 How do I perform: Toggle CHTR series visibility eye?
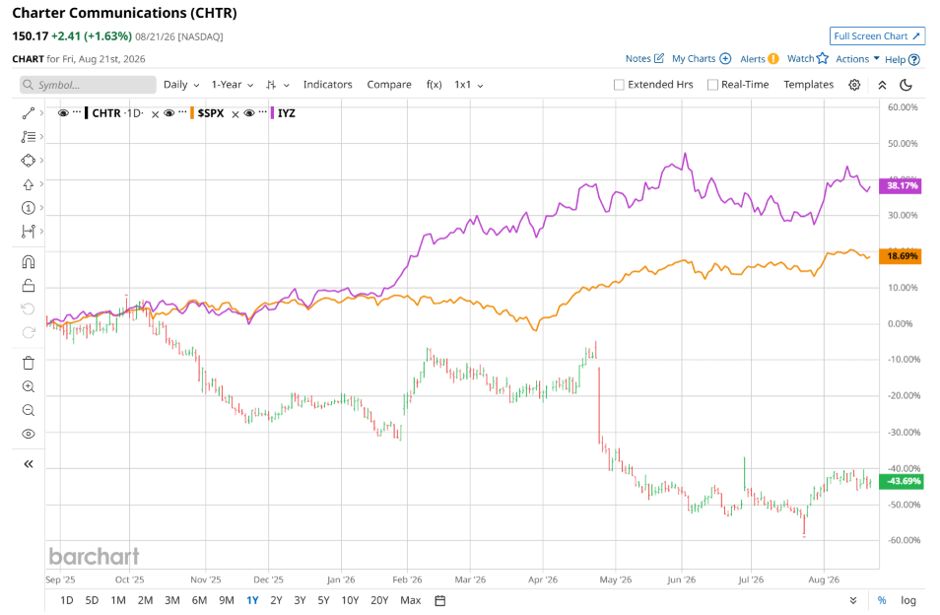tap(63, 113)
